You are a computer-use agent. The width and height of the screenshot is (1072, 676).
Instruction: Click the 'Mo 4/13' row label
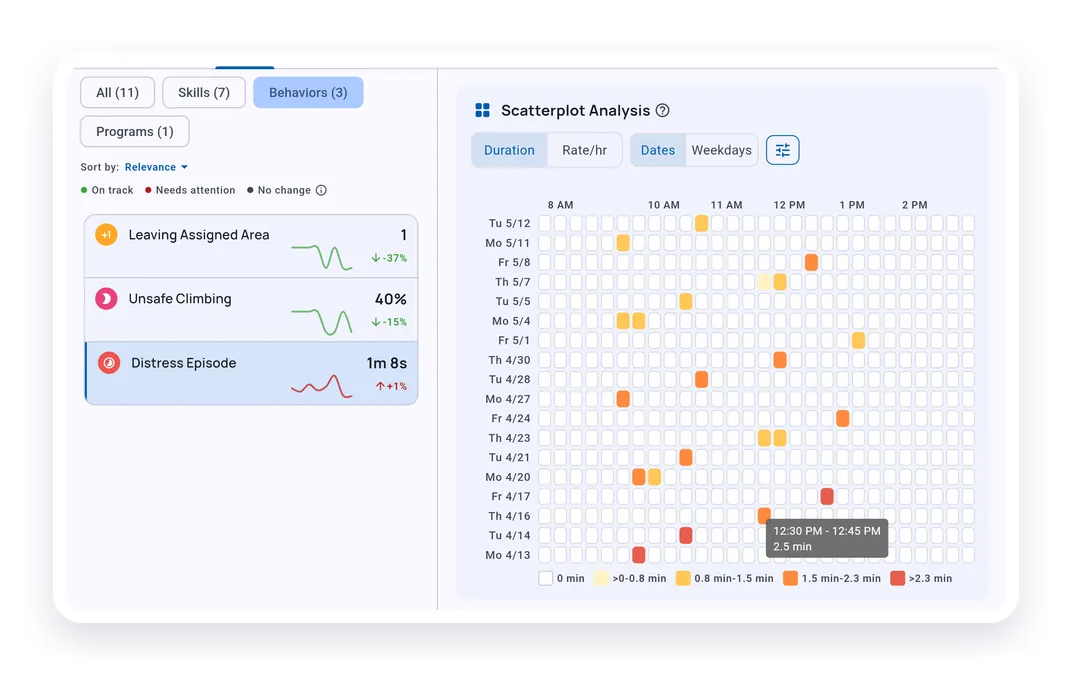[x=508, y=555]
